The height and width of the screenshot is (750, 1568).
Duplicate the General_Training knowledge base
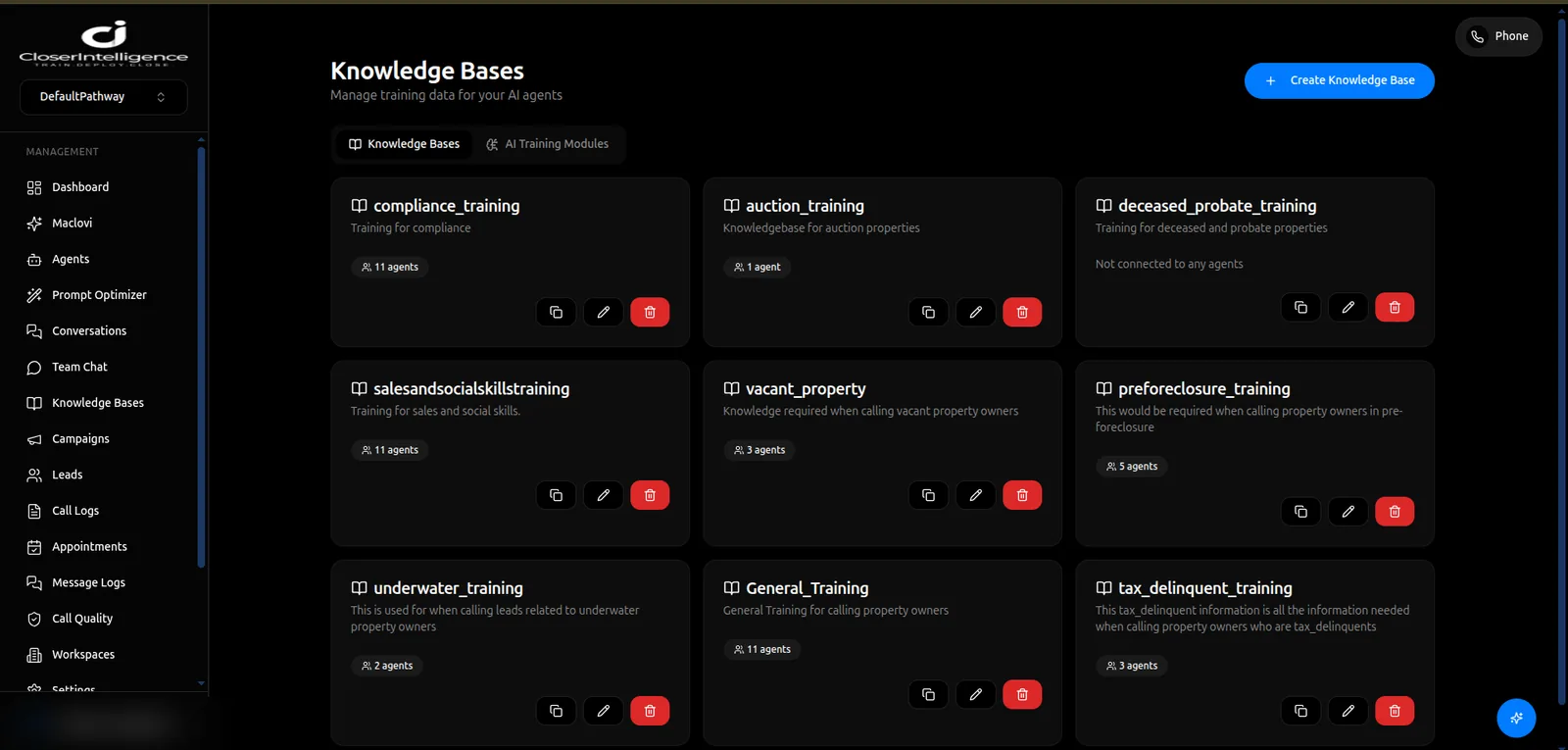tap(928, 694)
